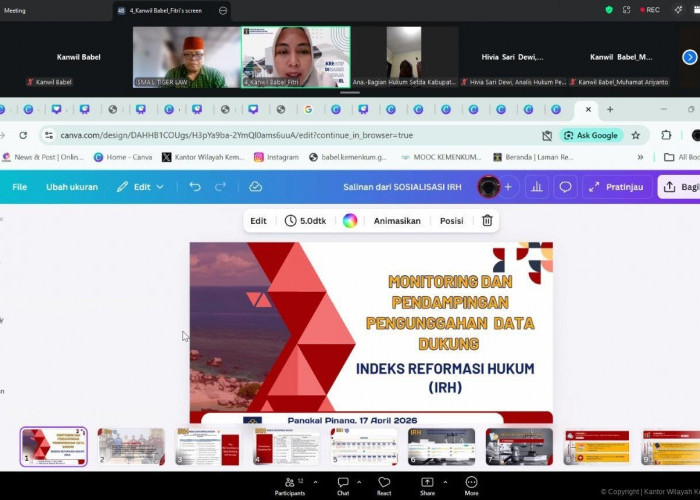Open the Zoom Chat
Image resolution: width=700 pixels, height=500 pixels.
coord(343,486)
